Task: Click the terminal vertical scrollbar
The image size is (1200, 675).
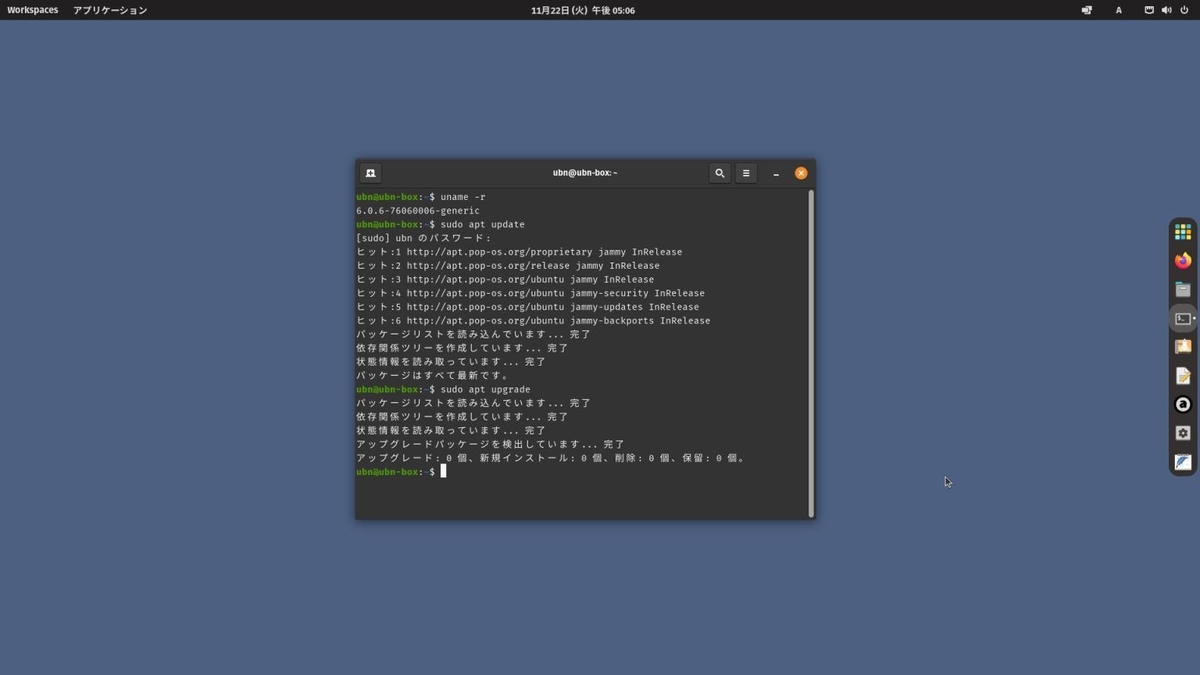Action: tap(811, 353)
